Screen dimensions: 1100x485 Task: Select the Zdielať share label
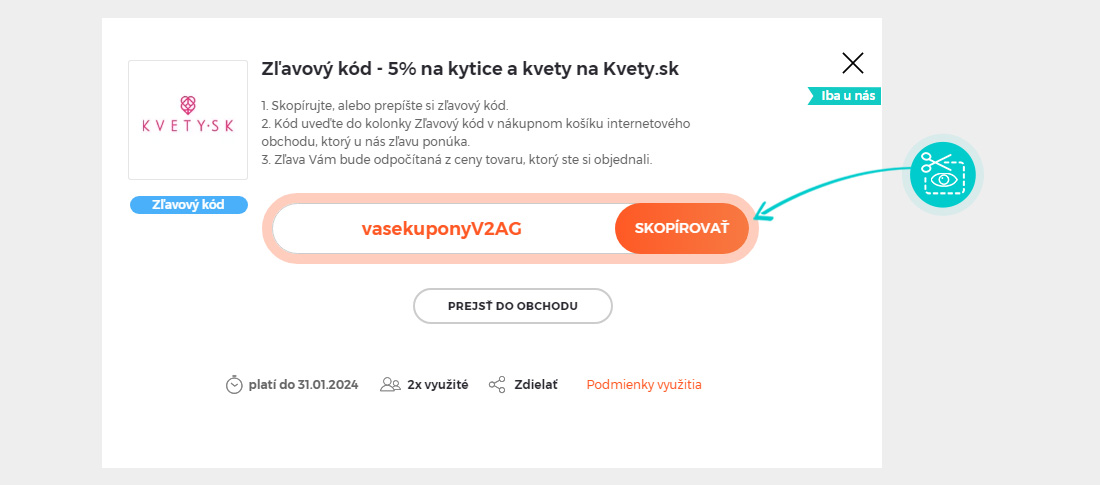tap(536, 385)
